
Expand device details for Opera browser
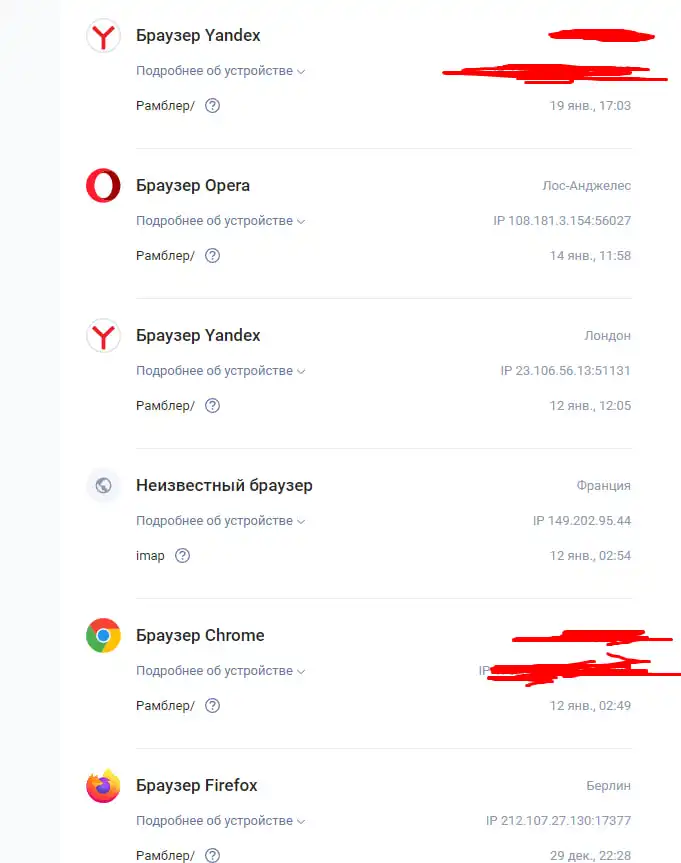click(220, 221)
